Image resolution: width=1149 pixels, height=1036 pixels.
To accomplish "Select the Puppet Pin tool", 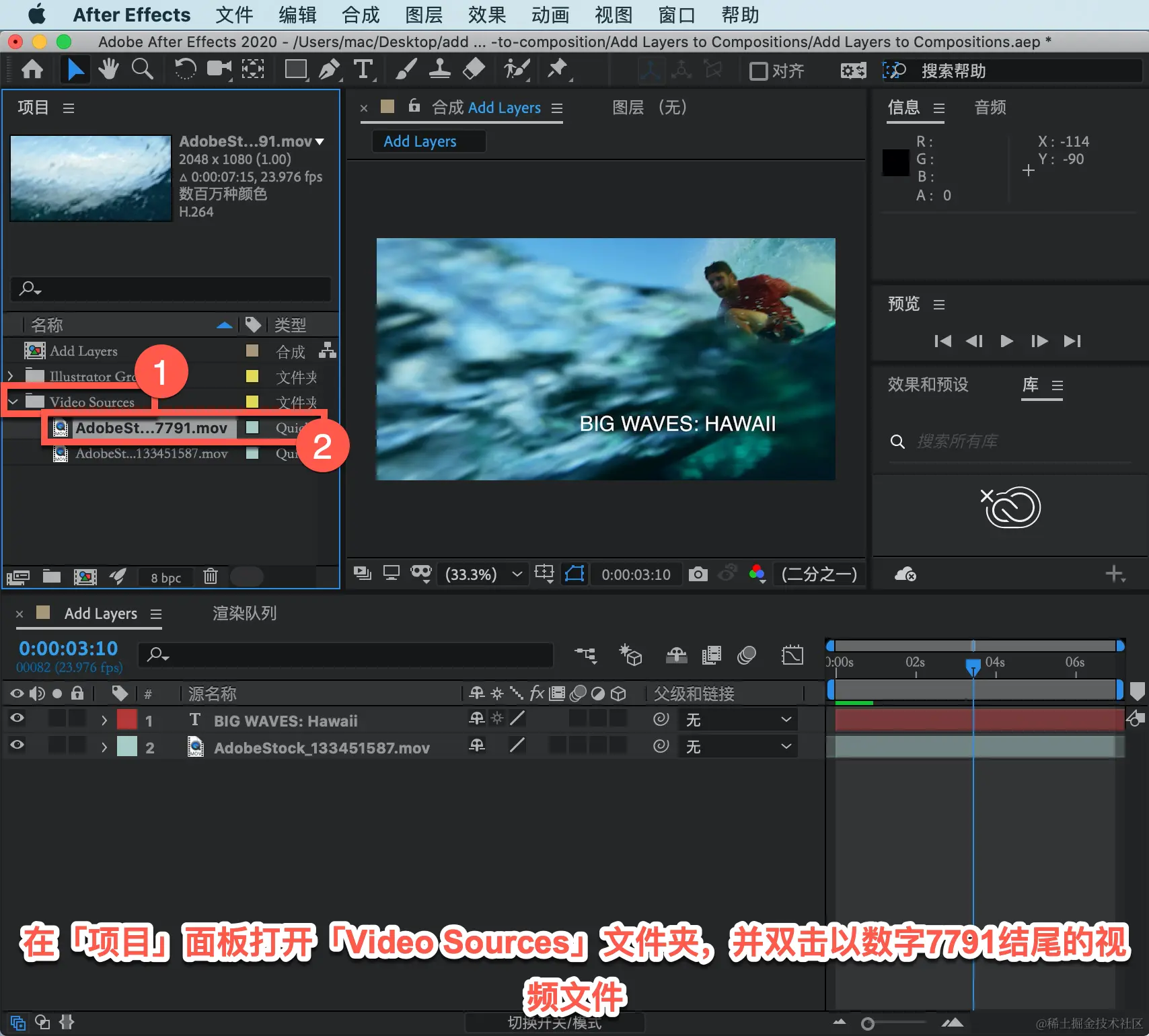I will point(558,69).
